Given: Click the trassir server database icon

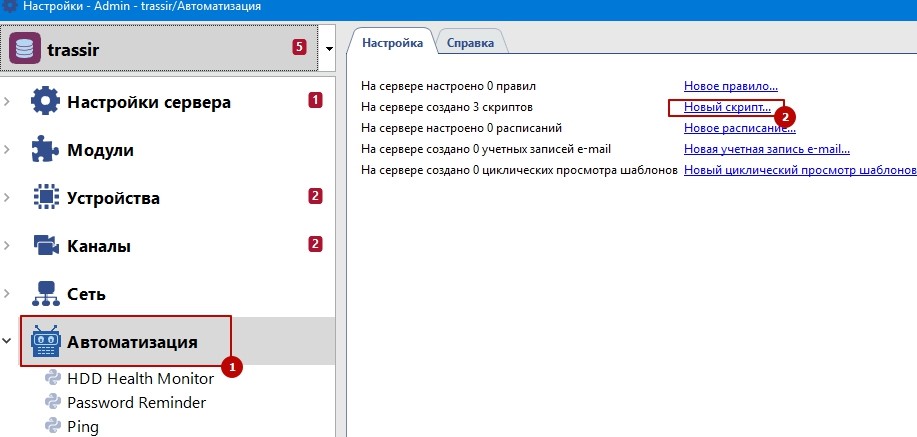Looking at the screenshot, I should coord(25,48).
